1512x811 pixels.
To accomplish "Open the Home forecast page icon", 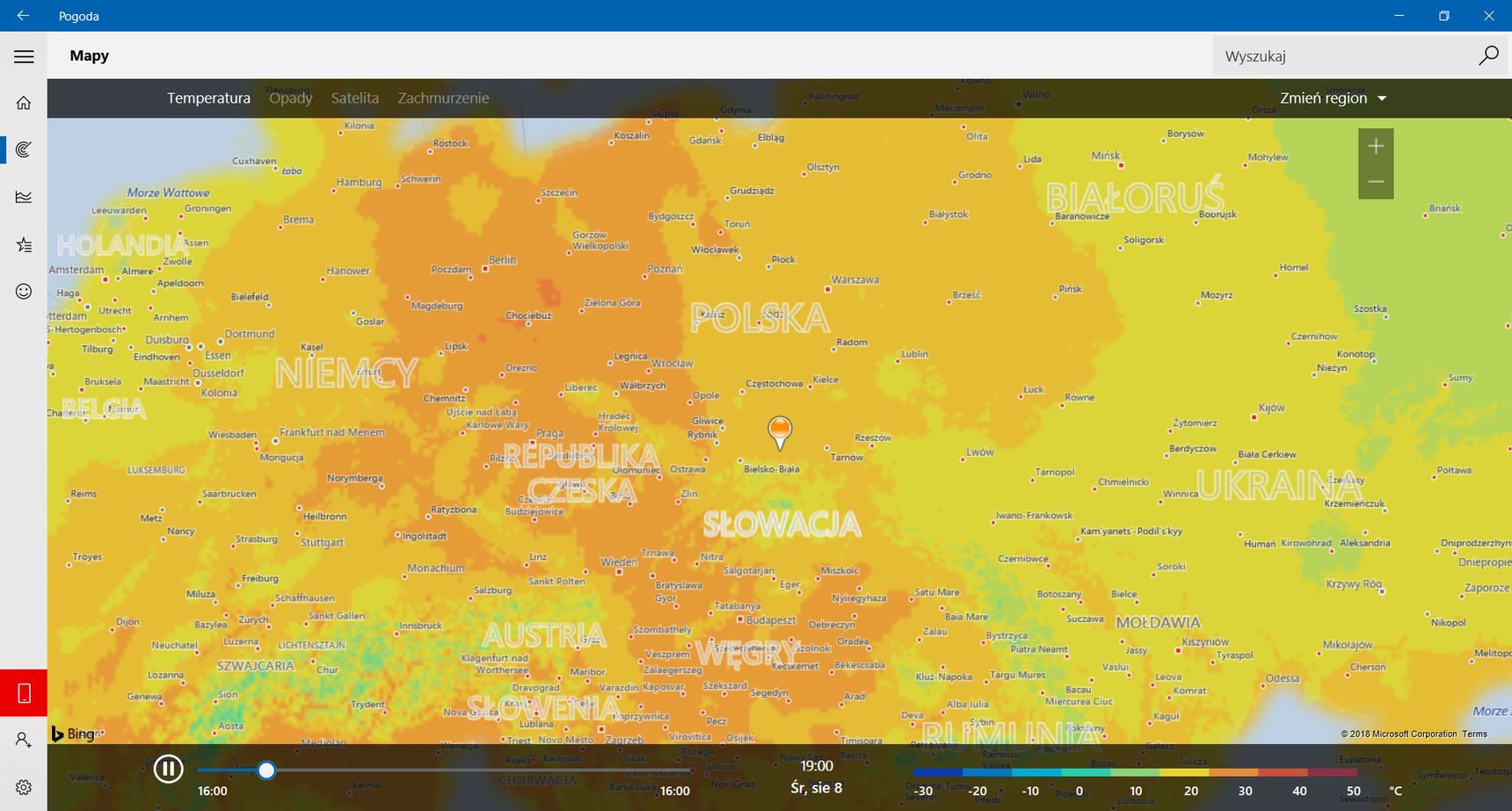I will point(24,103).
